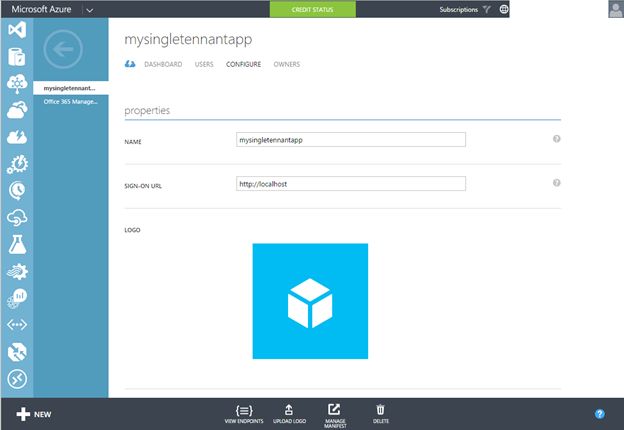Viewport: 624px width, 430px height.
Task: Click View Endpoints in bottom bar
Action: pos(244,414)
